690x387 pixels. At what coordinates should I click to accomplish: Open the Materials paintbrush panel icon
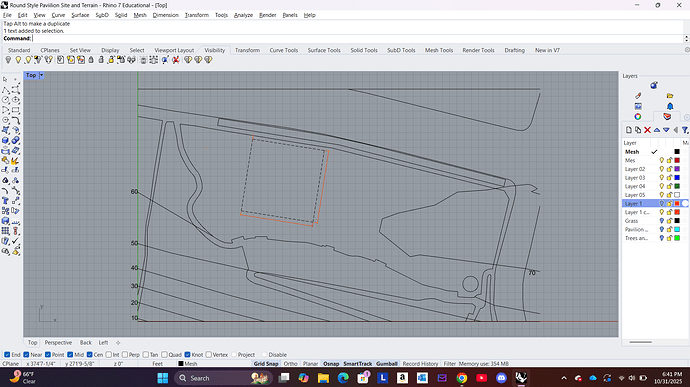coord(638,96)
